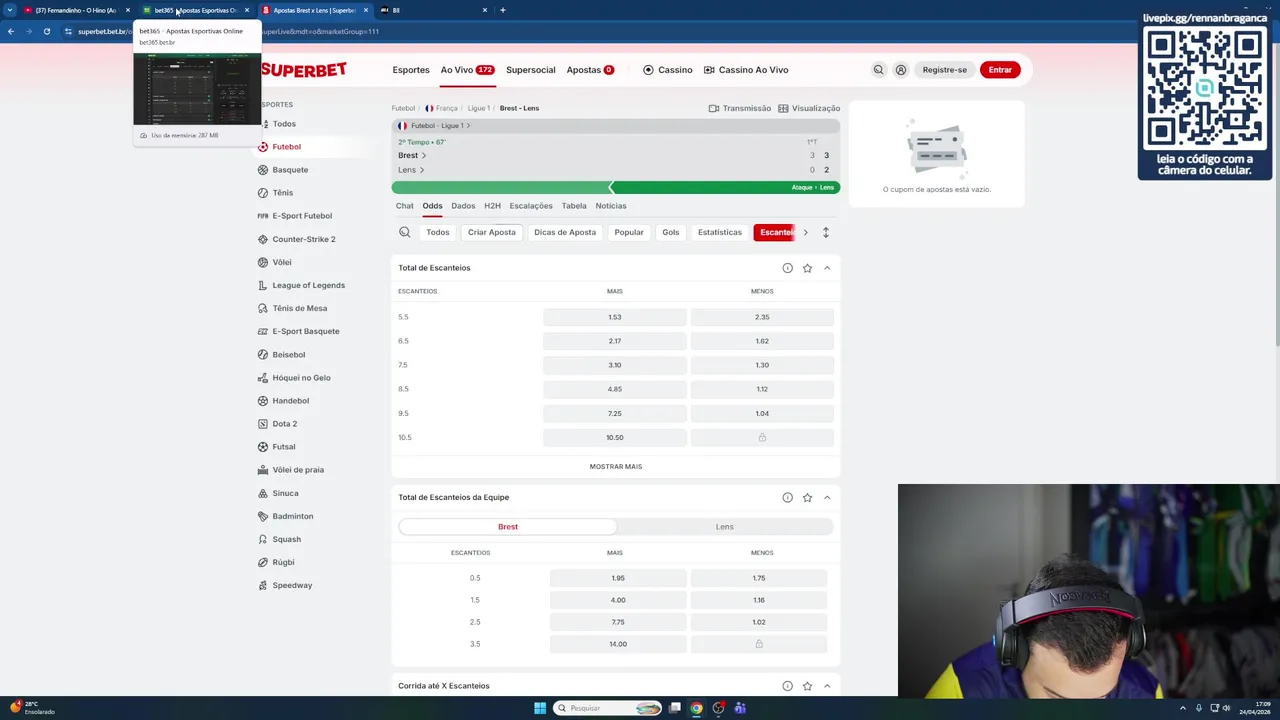Screen dimensions: 1280x720
Task: Switch to the Notícias tab
Action: coord(611,206)
